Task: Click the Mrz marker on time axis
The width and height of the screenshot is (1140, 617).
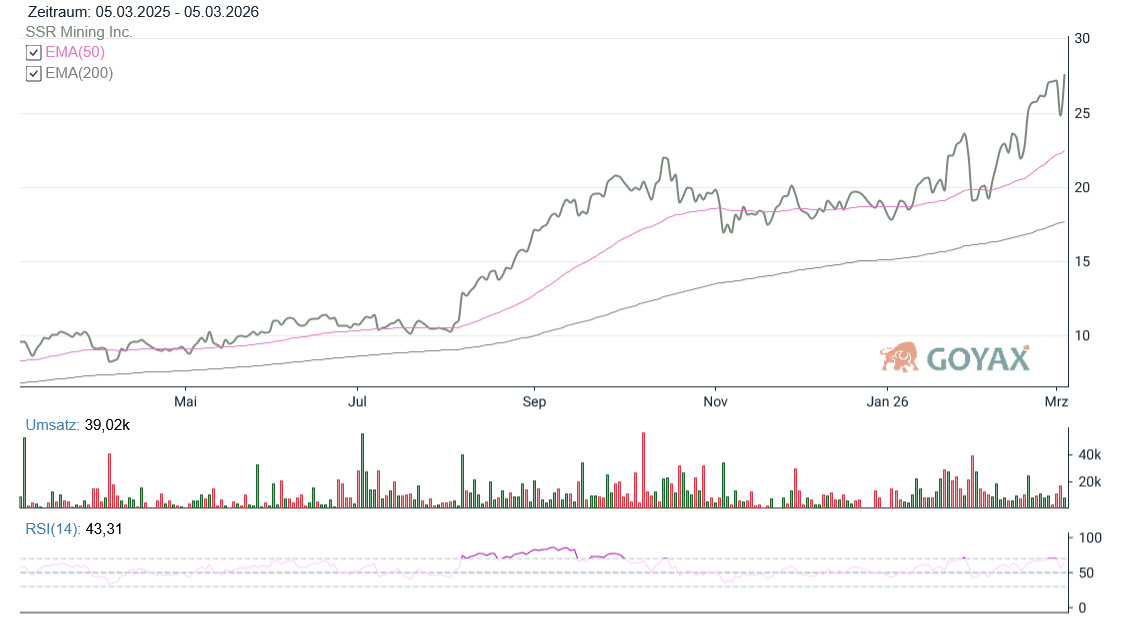Action: (1057, 402)
